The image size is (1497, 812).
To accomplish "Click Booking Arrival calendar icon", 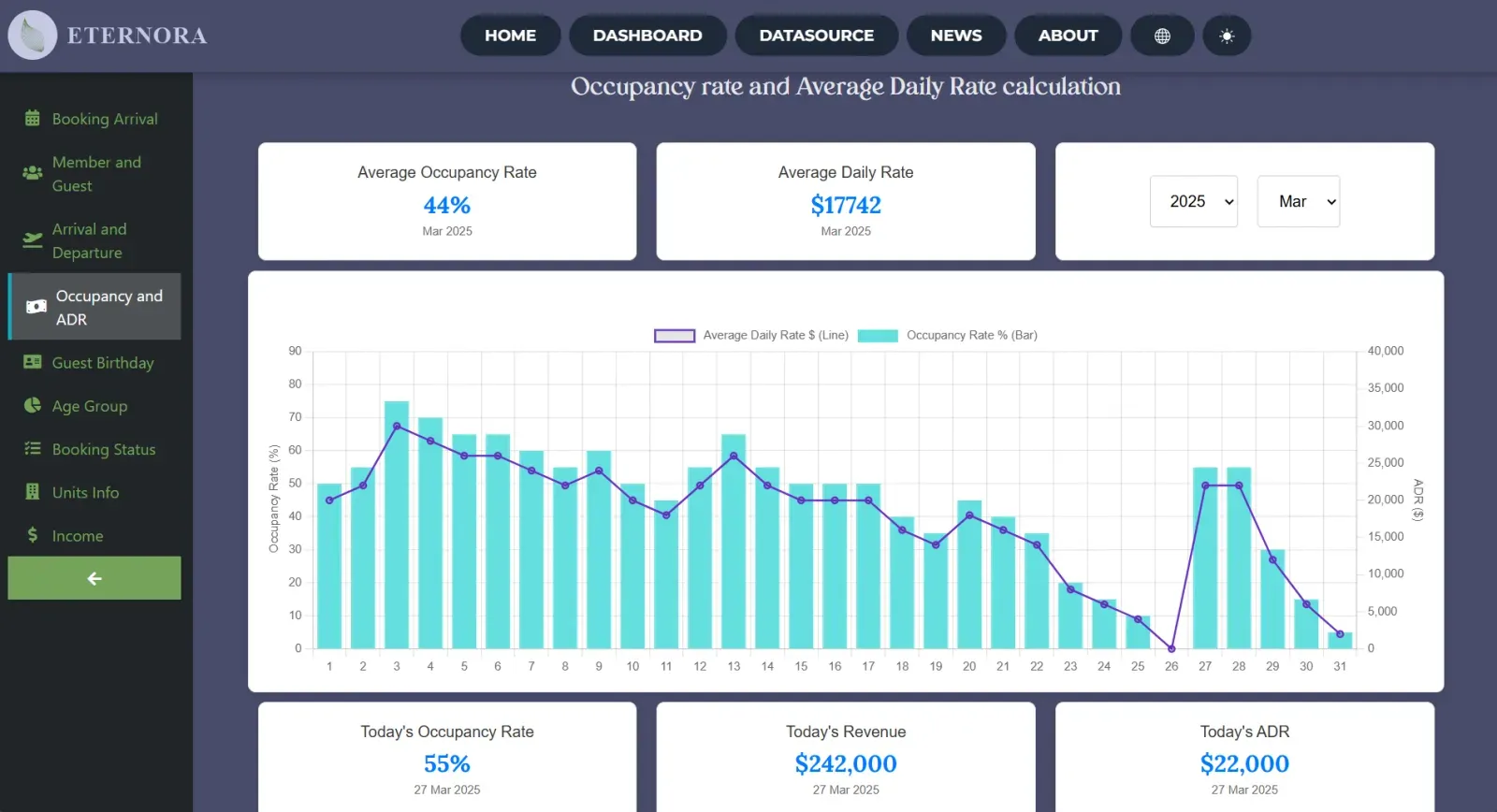I will pos(32,118).
